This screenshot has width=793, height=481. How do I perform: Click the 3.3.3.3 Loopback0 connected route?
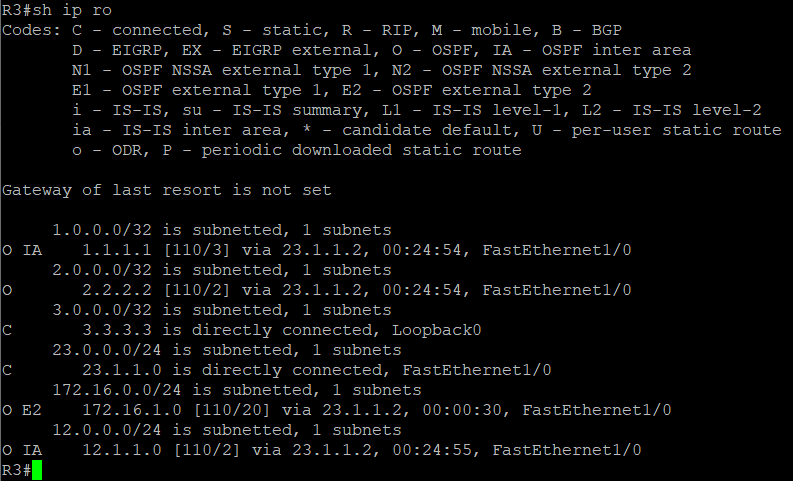click(242, 330)
